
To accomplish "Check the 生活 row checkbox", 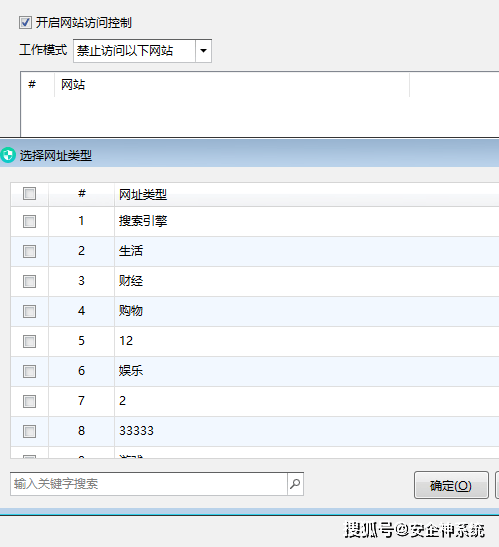I will 29,251.
